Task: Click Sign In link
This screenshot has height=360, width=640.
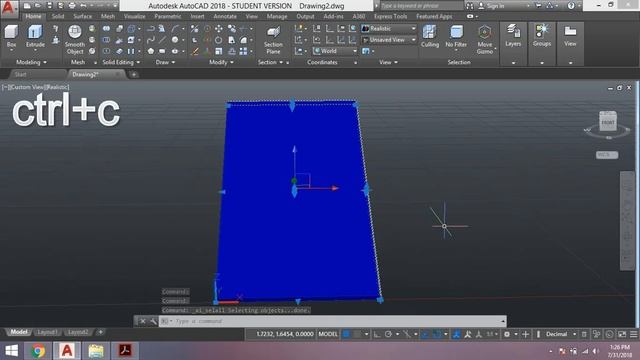Action: click(x=495, y=6)
